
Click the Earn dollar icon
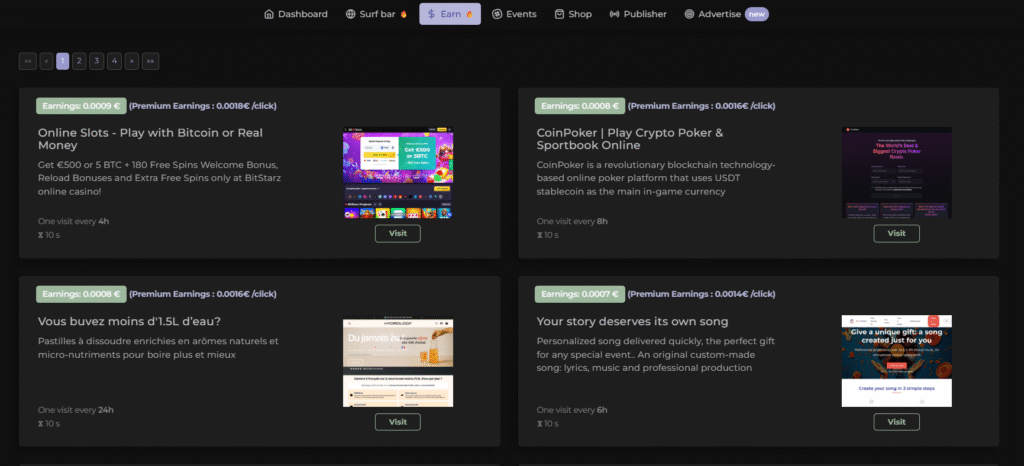(431, 14)
